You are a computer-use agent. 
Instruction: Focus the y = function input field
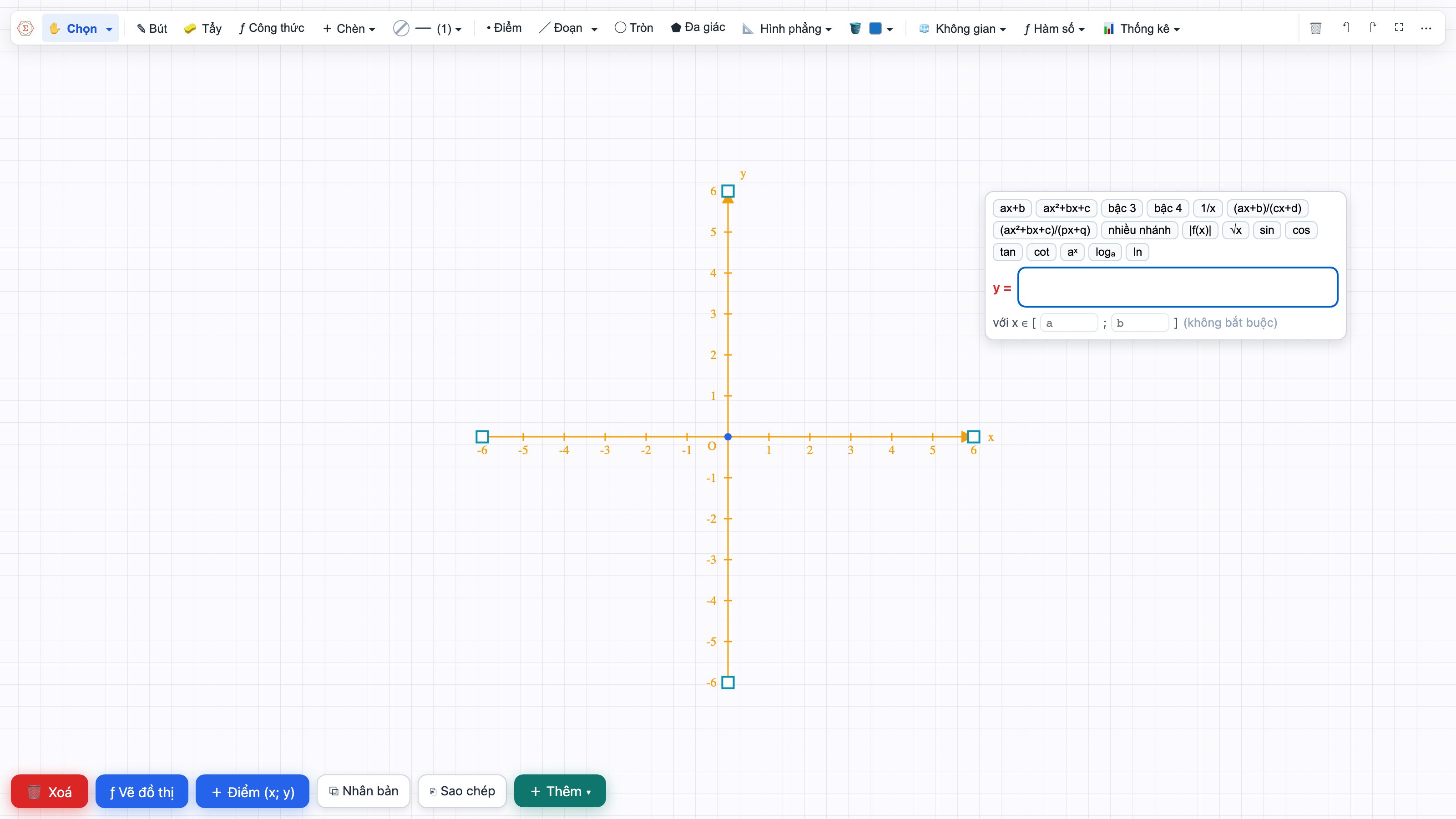click(1178, 288)
